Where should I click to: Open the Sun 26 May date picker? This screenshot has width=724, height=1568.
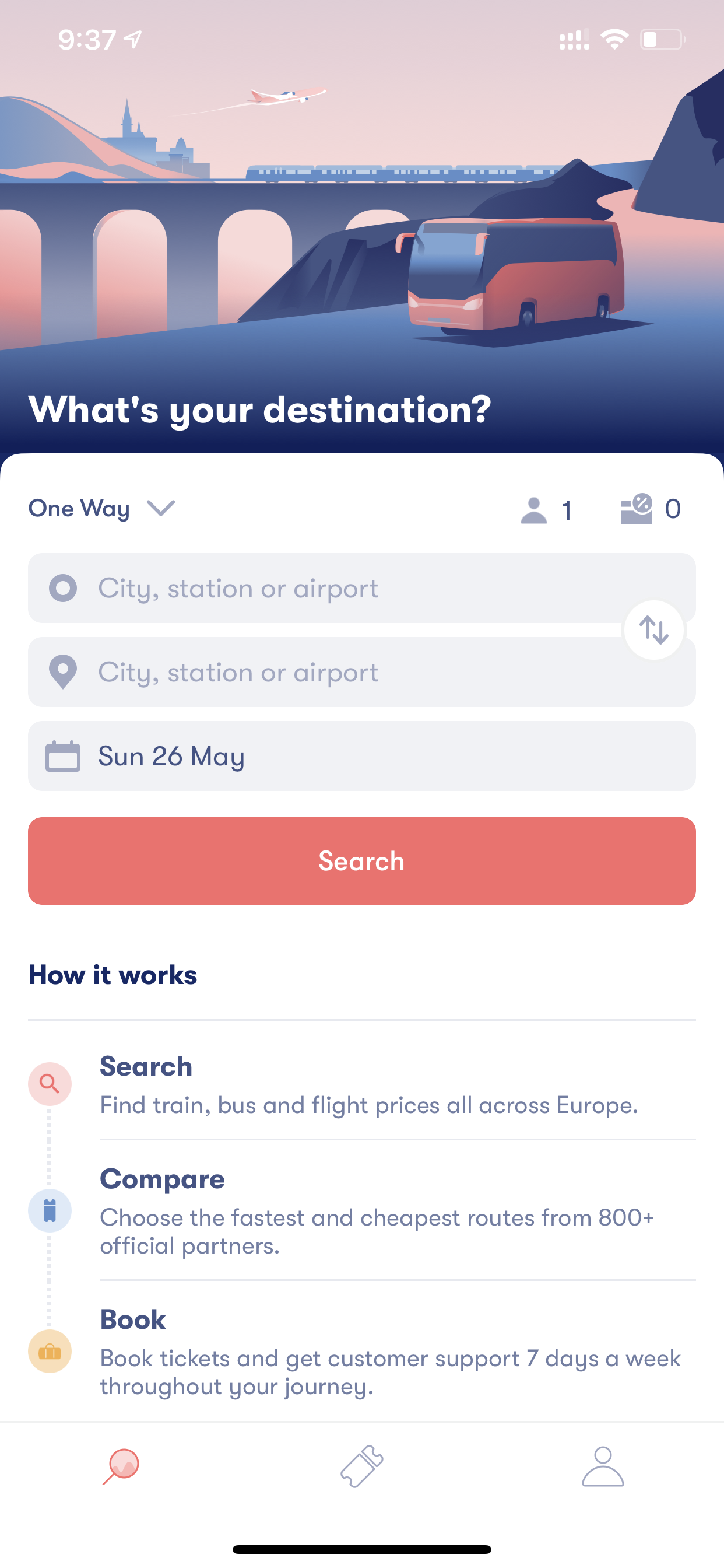point(362,756)
